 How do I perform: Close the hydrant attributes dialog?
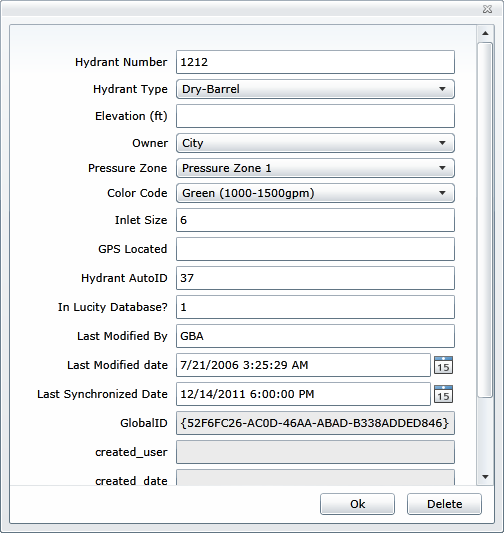tap(487, 9)
